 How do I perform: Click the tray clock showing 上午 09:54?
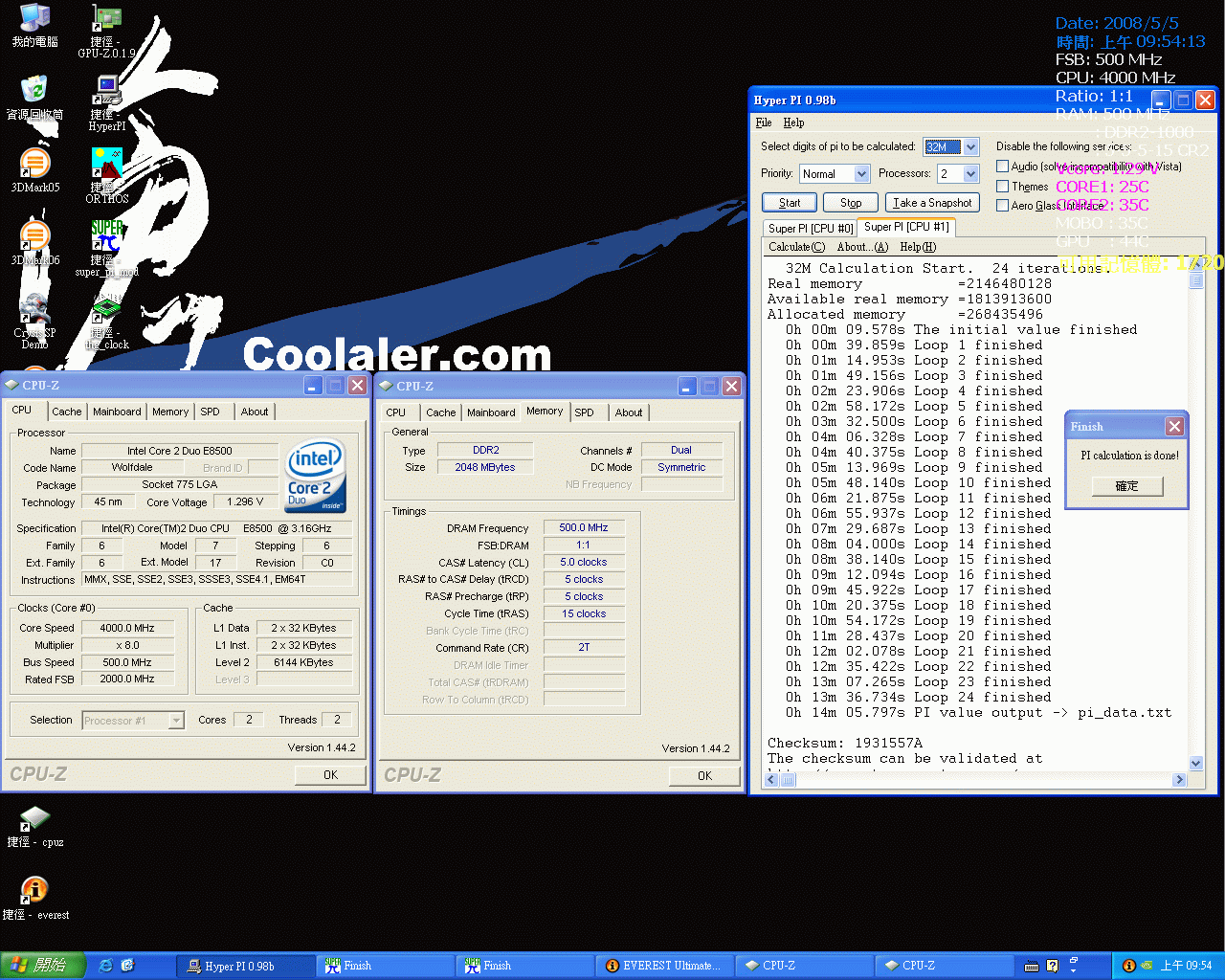pos(1186,966)
